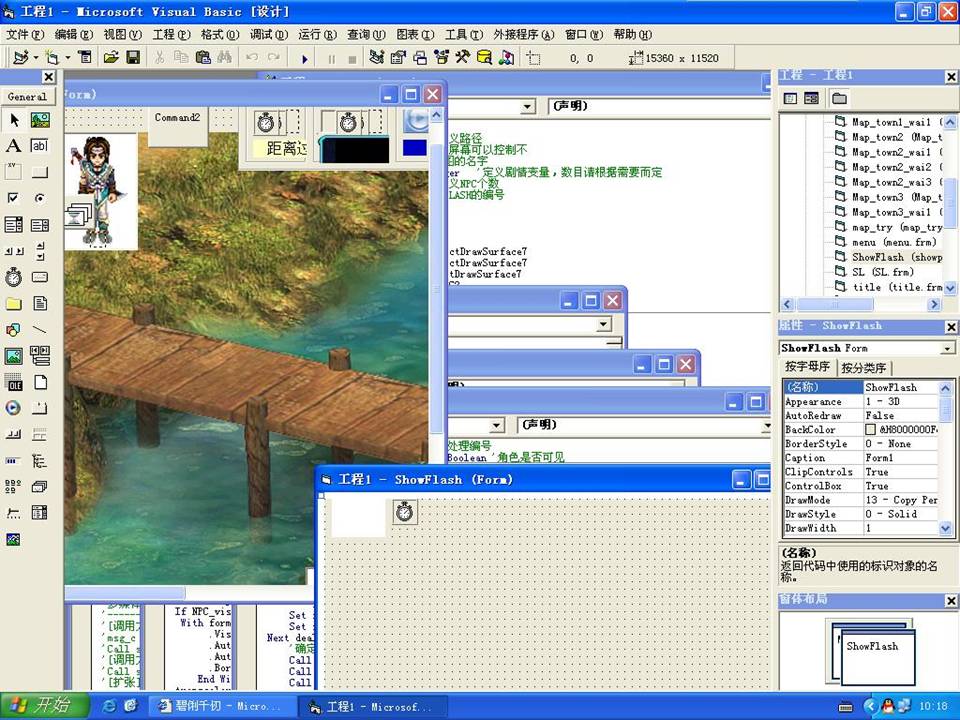This screenshot has height=720, width=960.
Task: Click the General tab of the toolbox
Action: tap(28, 97)
